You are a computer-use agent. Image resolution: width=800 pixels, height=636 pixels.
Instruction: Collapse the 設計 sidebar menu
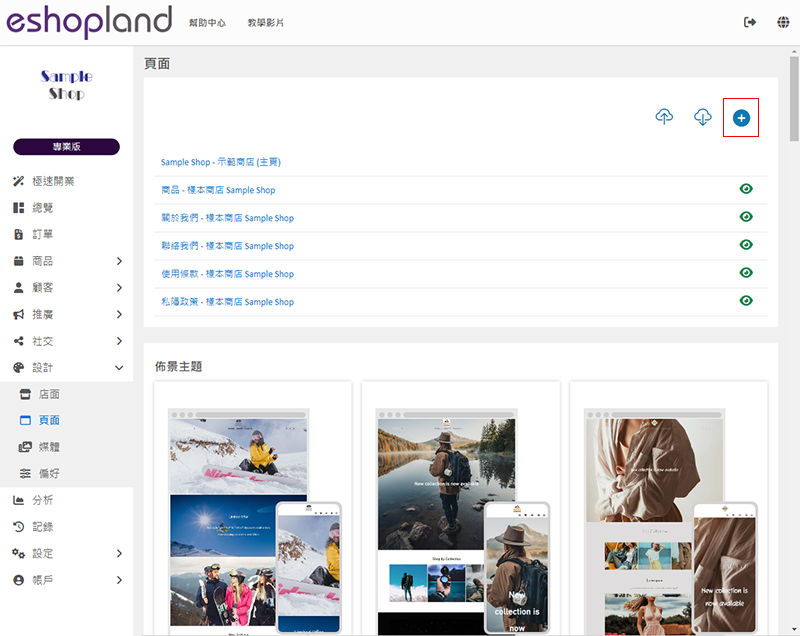[119, 368]
